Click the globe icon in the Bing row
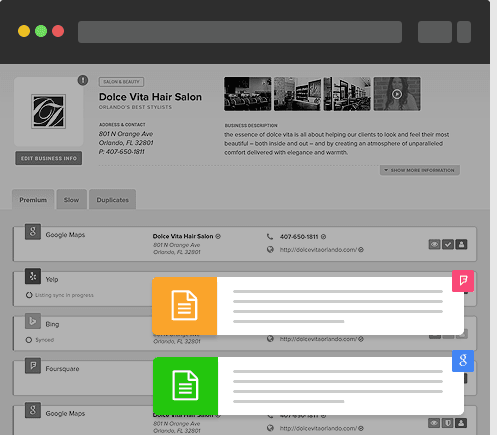The width and height of the screenshot is (497, 435). pos(270,339)
